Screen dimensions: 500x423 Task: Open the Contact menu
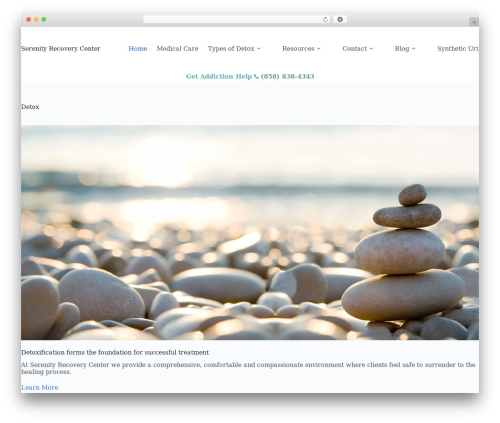tap(354, 49)
